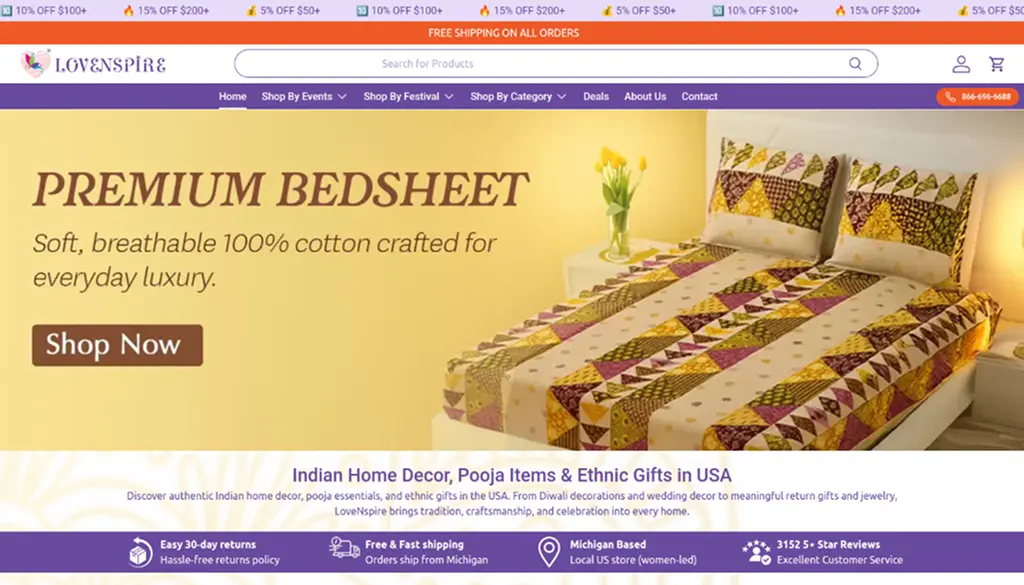Screen dimensions: 1024x585
Task: Click Hassle-free returns policy text
Action: click(x=219, y=560)
